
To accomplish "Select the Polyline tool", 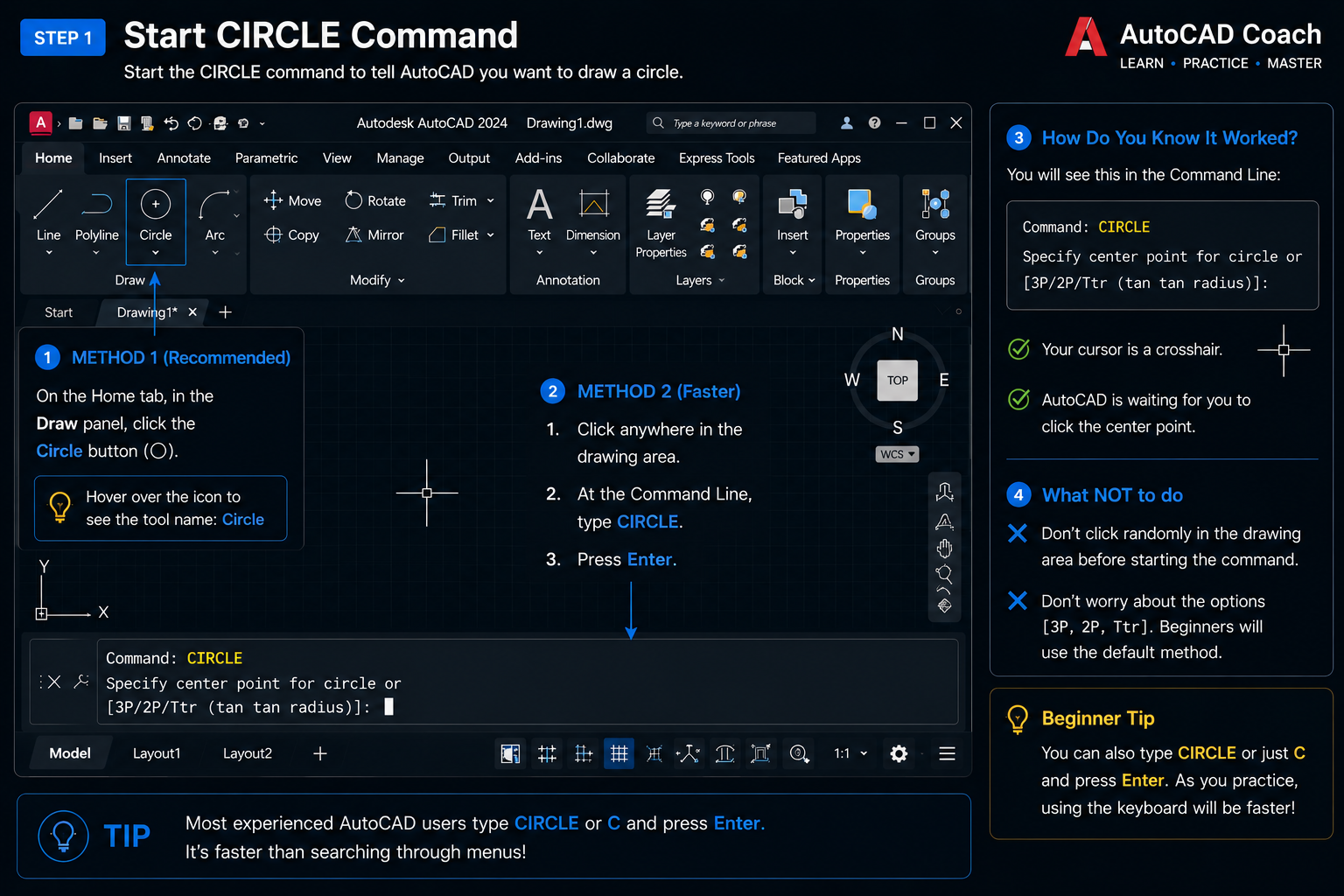I will tap(96, 215).
